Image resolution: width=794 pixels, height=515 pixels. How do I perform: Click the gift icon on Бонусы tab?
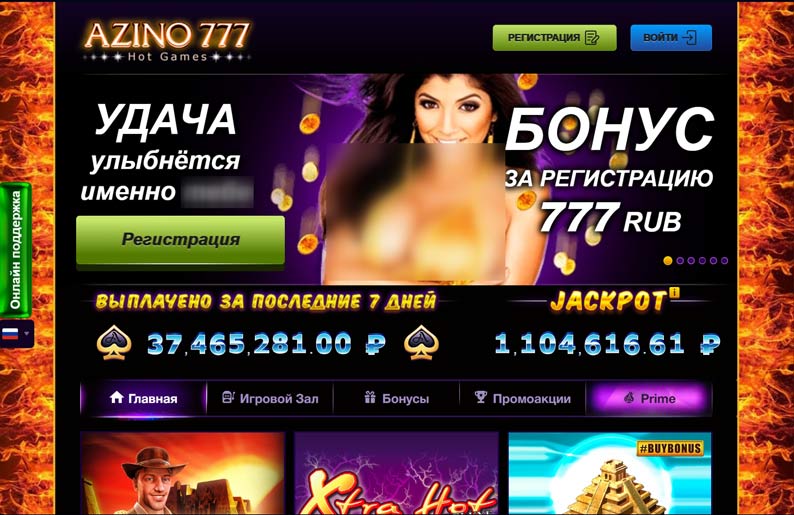tap(370, 398)
